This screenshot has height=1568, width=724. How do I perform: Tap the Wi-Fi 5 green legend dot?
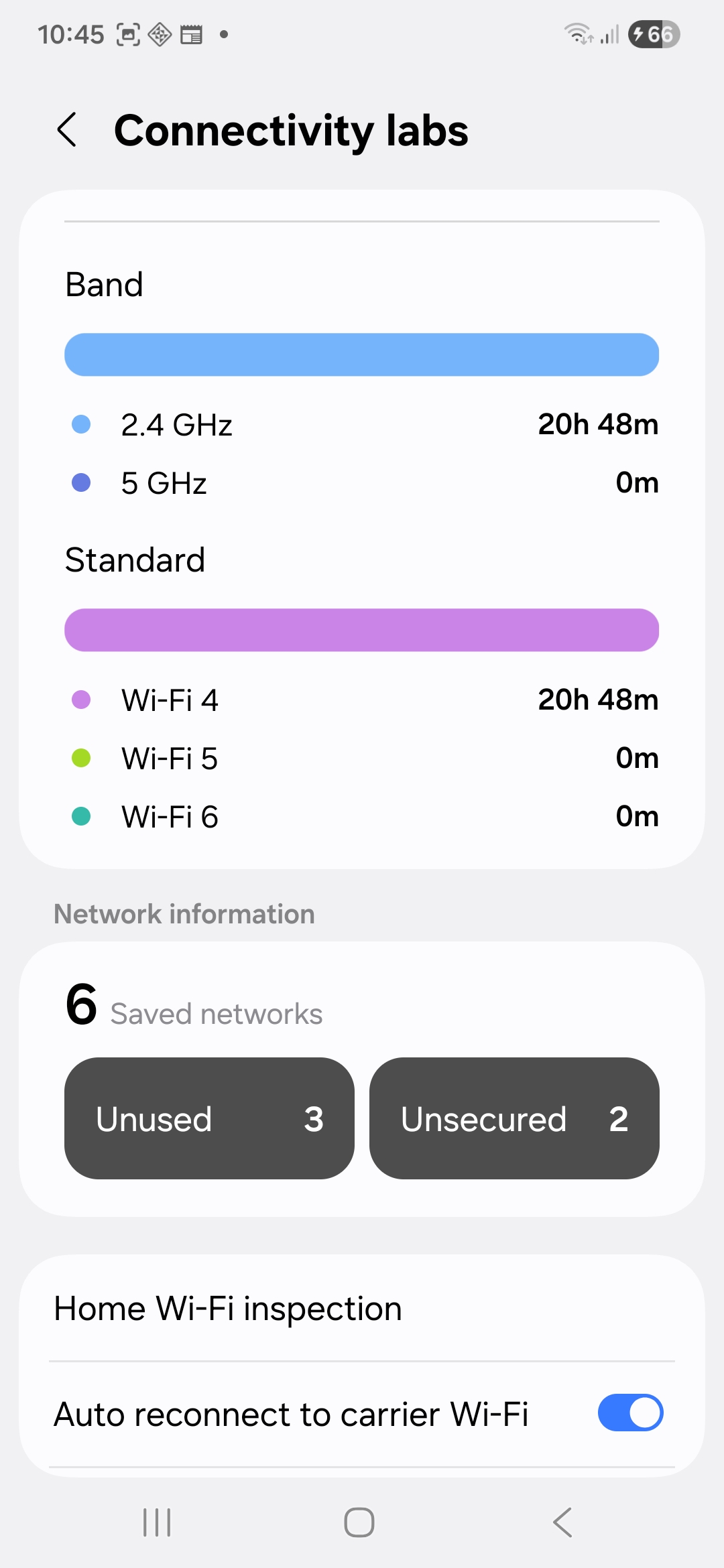coord(81,758)
